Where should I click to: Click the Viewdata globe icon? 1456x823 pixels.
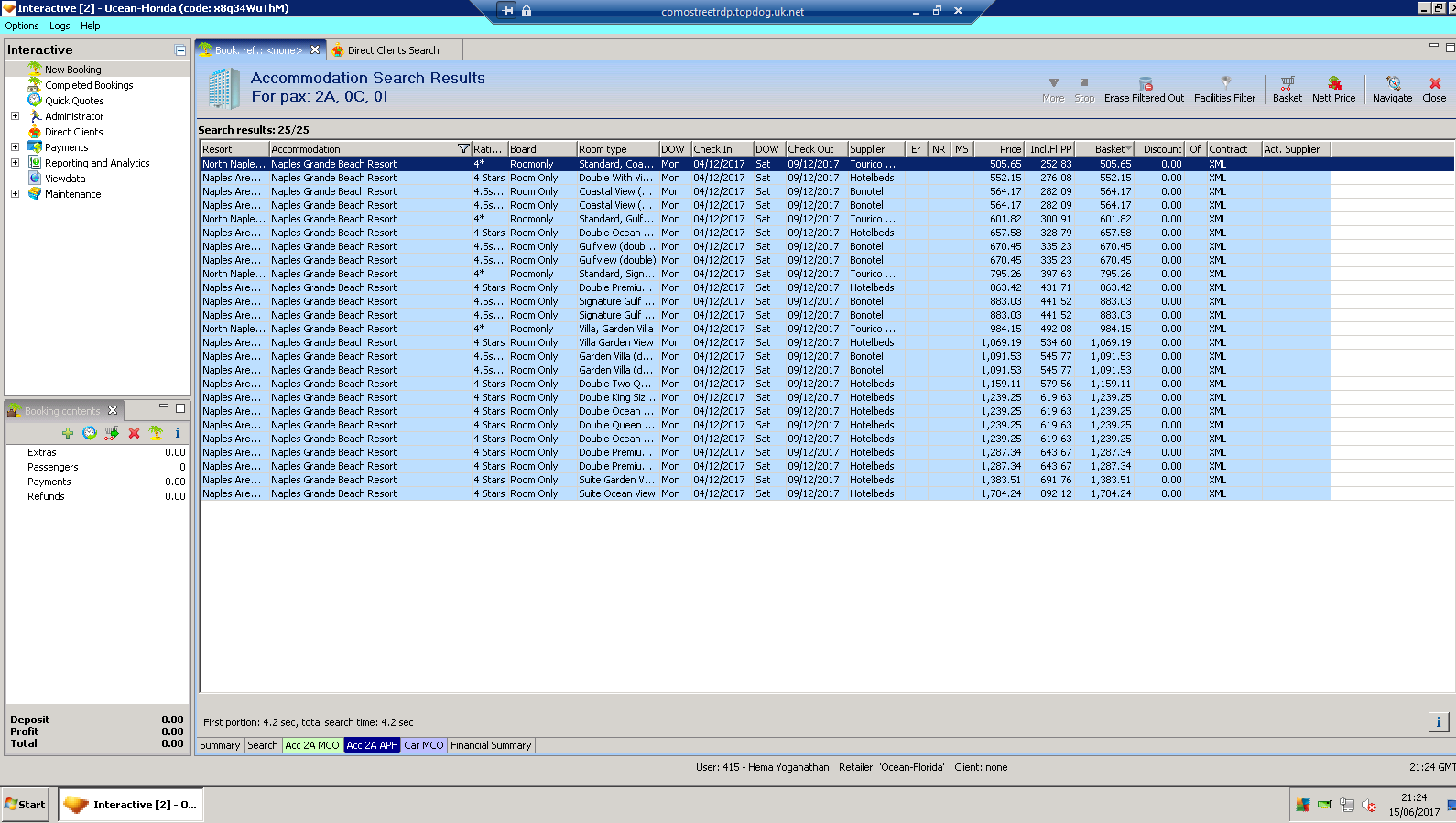coord(35,179)
